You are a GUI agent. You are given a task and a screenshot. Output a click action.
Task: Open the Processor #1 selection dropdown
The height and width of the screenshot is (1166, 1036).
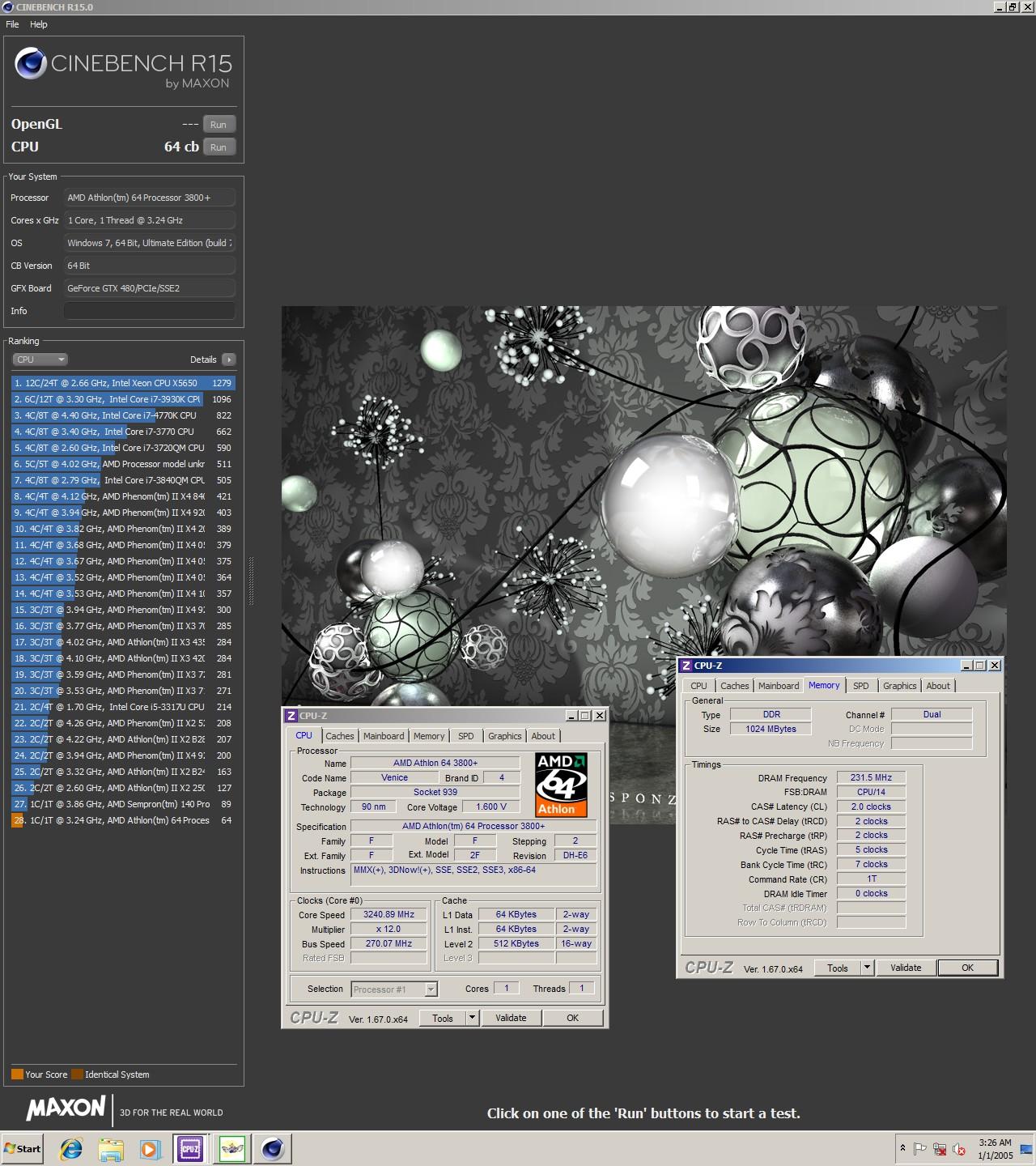coord(394,989)
